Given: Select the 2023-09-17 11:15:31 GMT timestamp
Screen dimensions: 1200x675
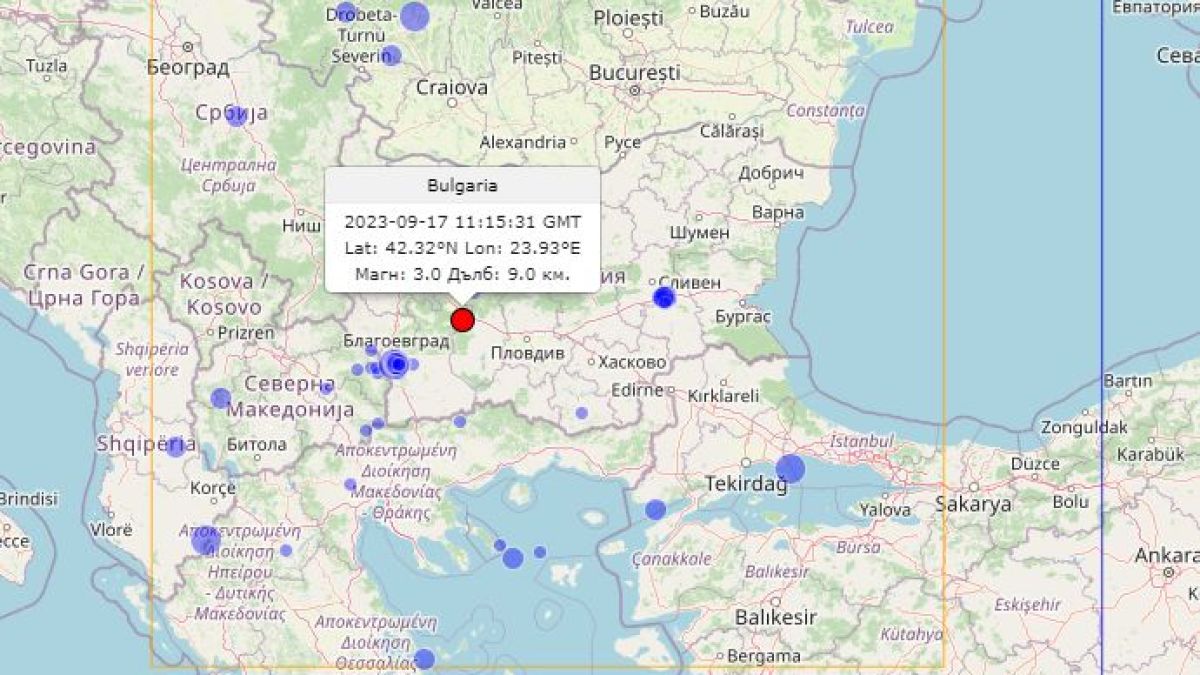Looking at the screenshot, I should 462,222.
